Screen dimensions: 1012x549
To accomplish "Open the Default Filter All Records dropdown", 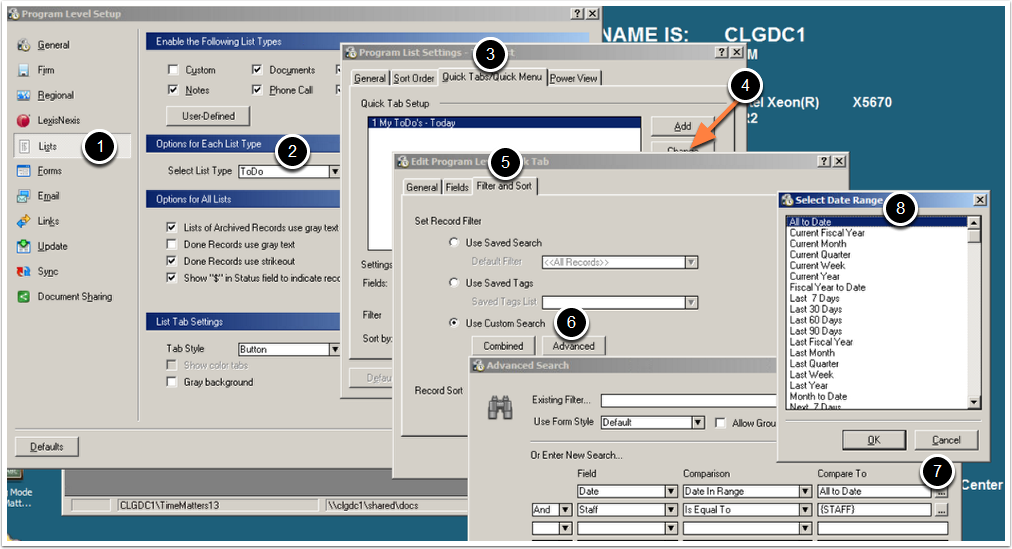I will coord(691,262).
